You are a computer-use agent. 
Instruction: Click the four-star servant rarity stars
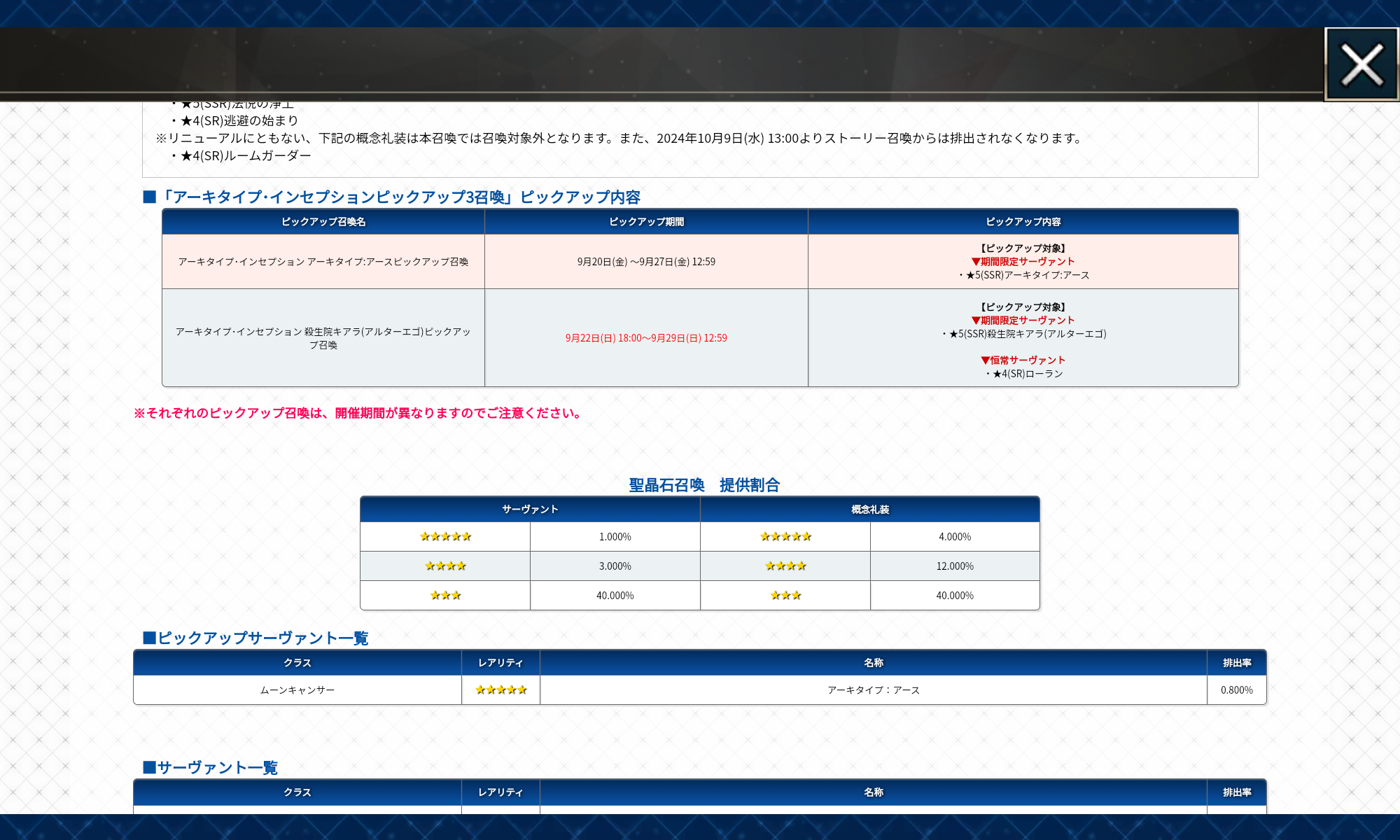point(445,566)
